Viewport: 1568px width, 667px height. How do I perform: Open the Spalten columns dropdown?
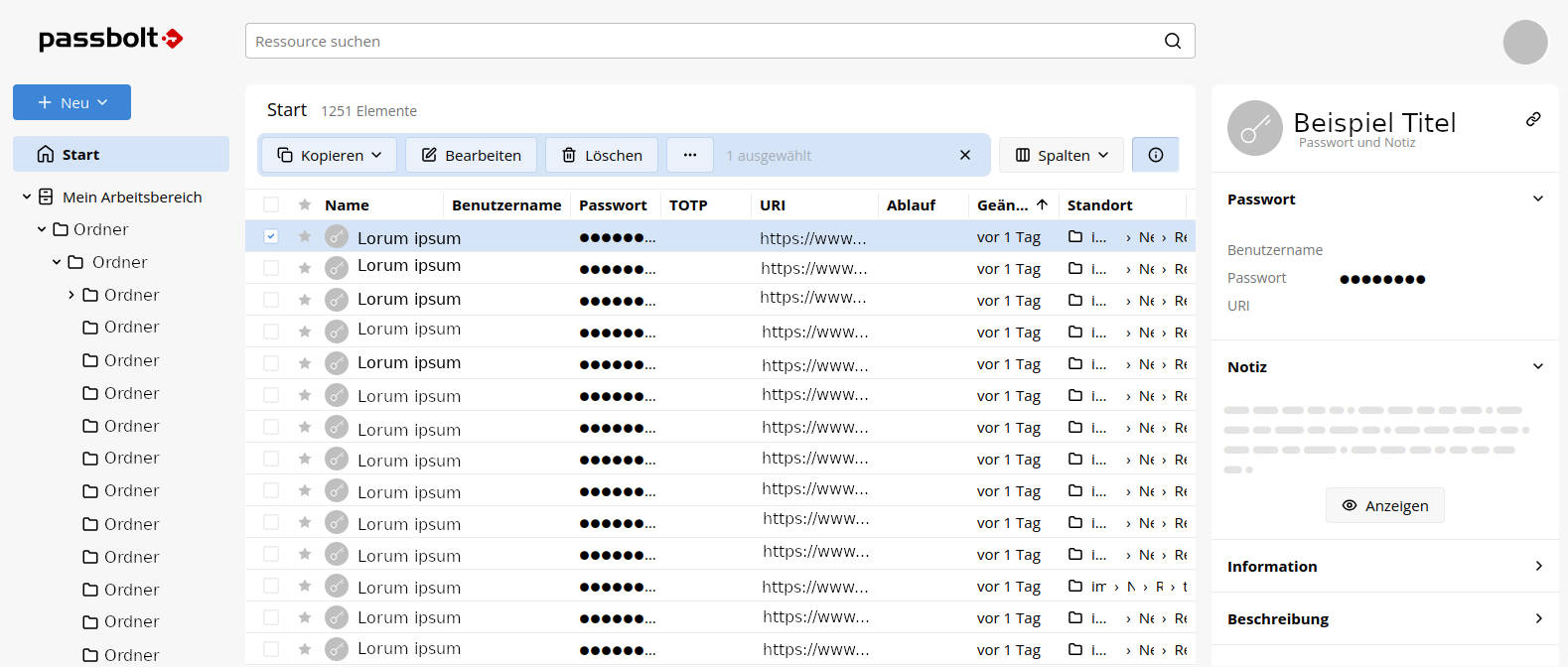[1061, 155]
